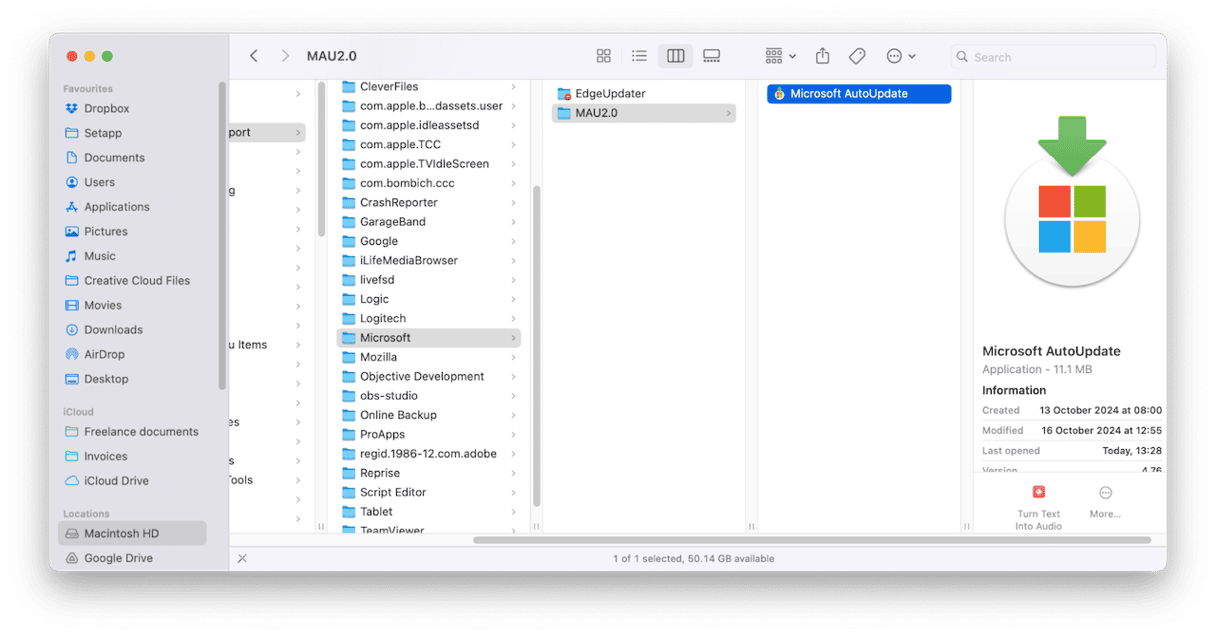Select the Google folder
1216x636 pixels.
coord(428,241)
